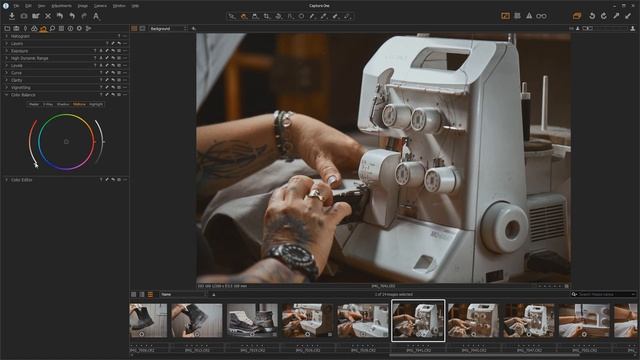Expand the Levels panel

tap(7, 65)
